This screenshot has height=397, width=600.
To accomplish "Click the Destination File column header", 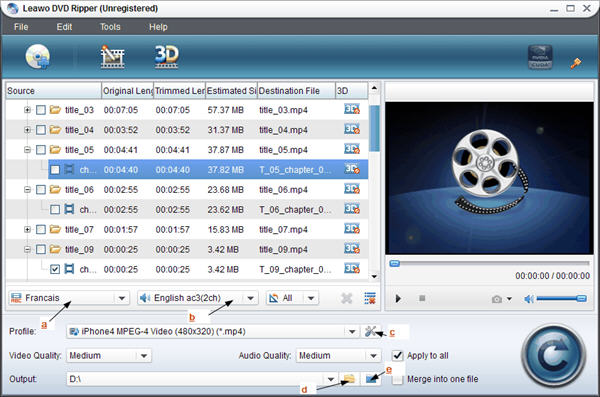I will (x=296, y=91).
